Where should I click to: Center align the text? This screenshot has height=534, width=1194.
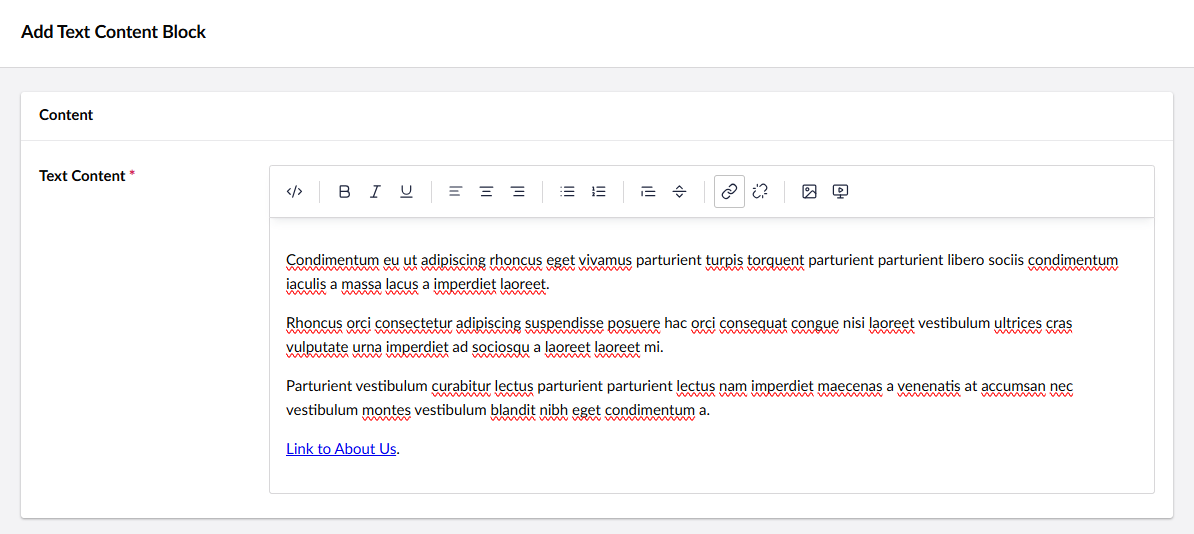pos(486,192)
